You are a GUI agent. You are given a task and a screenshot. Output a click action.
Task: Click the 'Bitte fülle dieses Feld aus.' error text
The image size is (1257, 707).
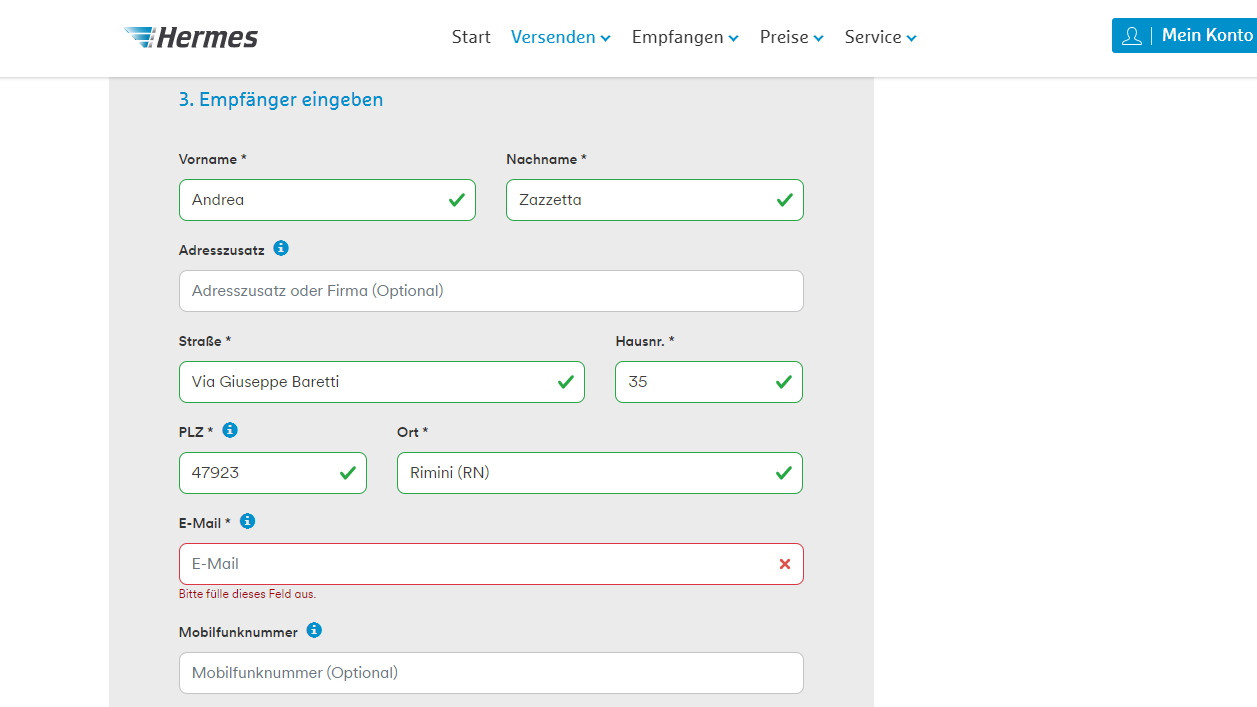point(247,594)
